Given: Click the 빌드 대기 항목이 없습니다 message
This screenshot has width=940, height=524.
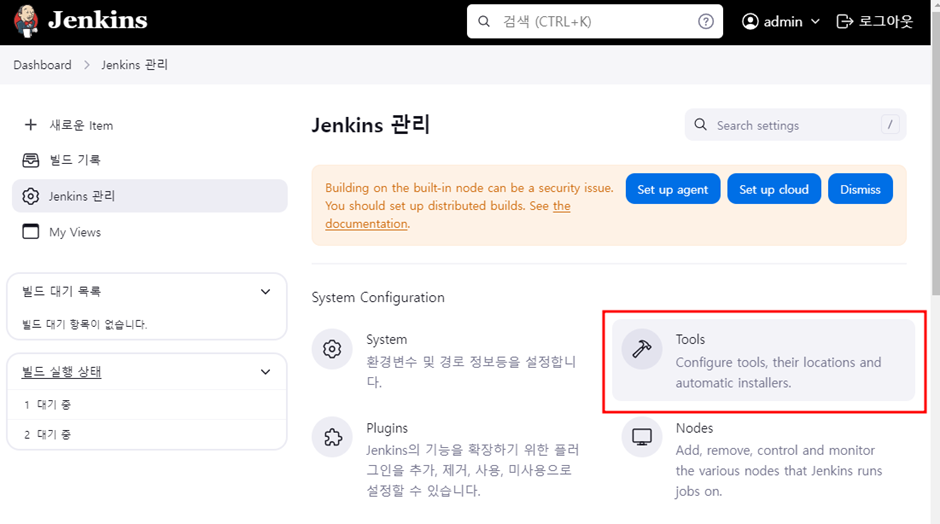Looking at the screenshot, I should point(85,324).
